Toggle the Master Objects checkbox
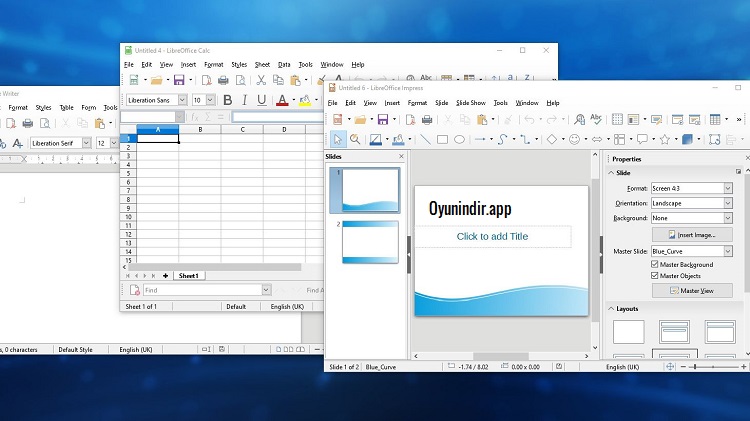The height and width of the screenshot is (421, 750). (655, 276)
